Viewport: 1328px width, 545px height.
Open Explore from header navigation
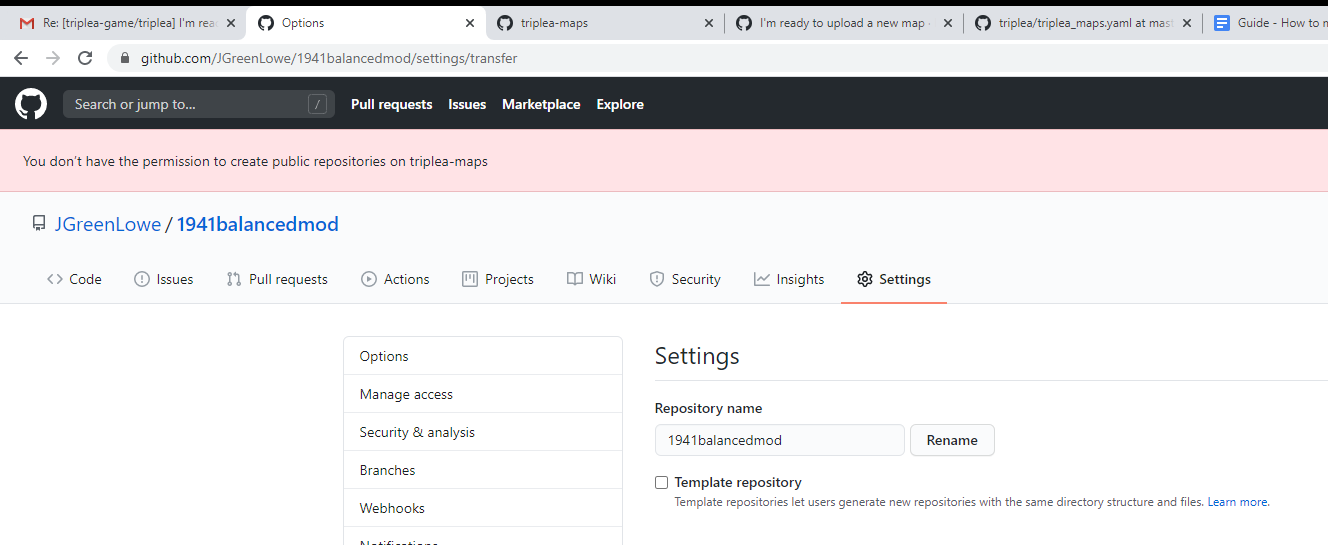pyautogui.click(x=620, y=104)
